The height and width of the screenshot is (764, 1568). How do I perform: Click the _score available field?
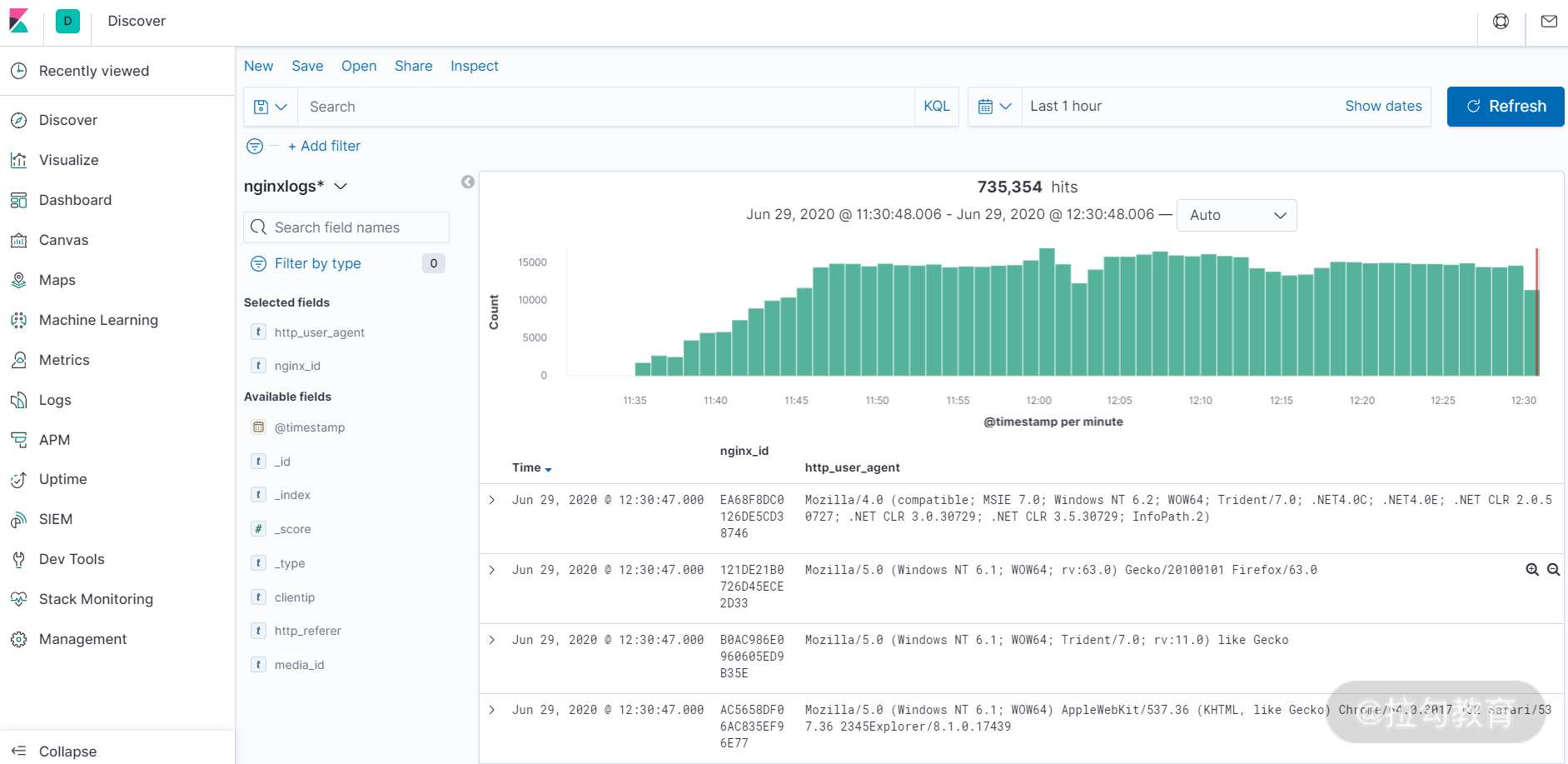[x=292, y=529]
